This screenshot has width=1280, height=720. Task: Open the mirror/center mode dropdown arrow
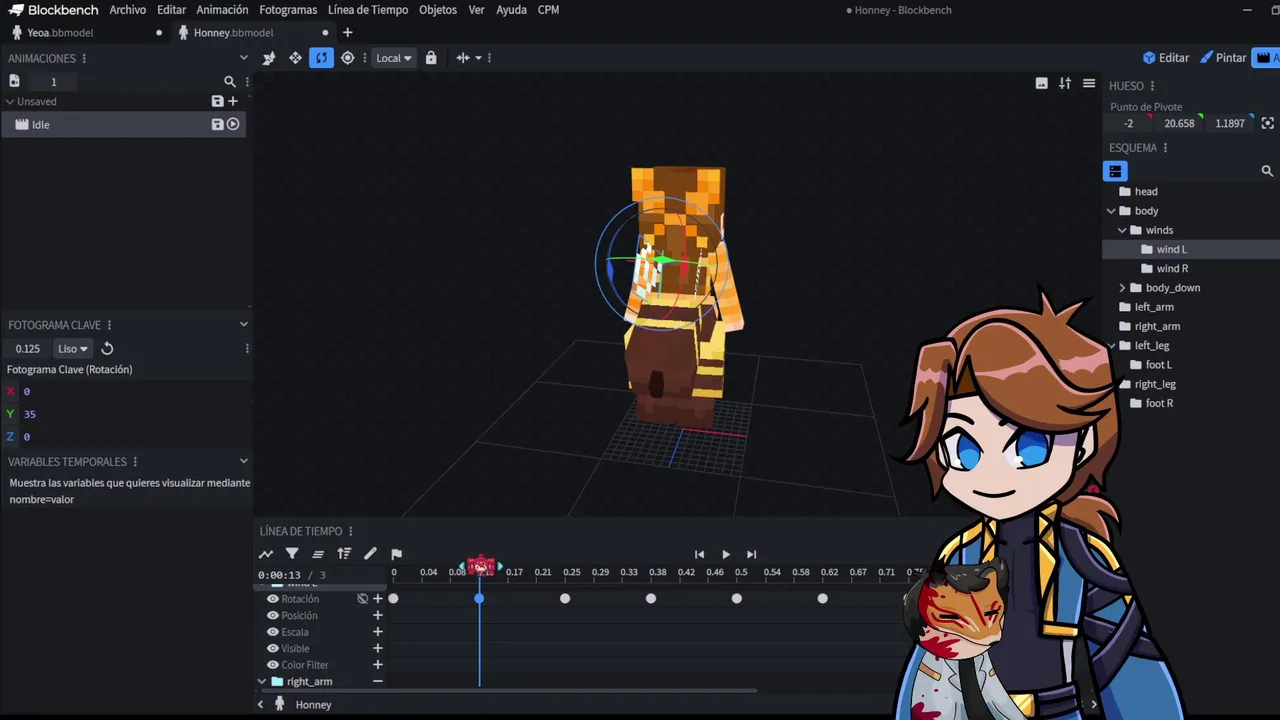click(x=478, y=58)
